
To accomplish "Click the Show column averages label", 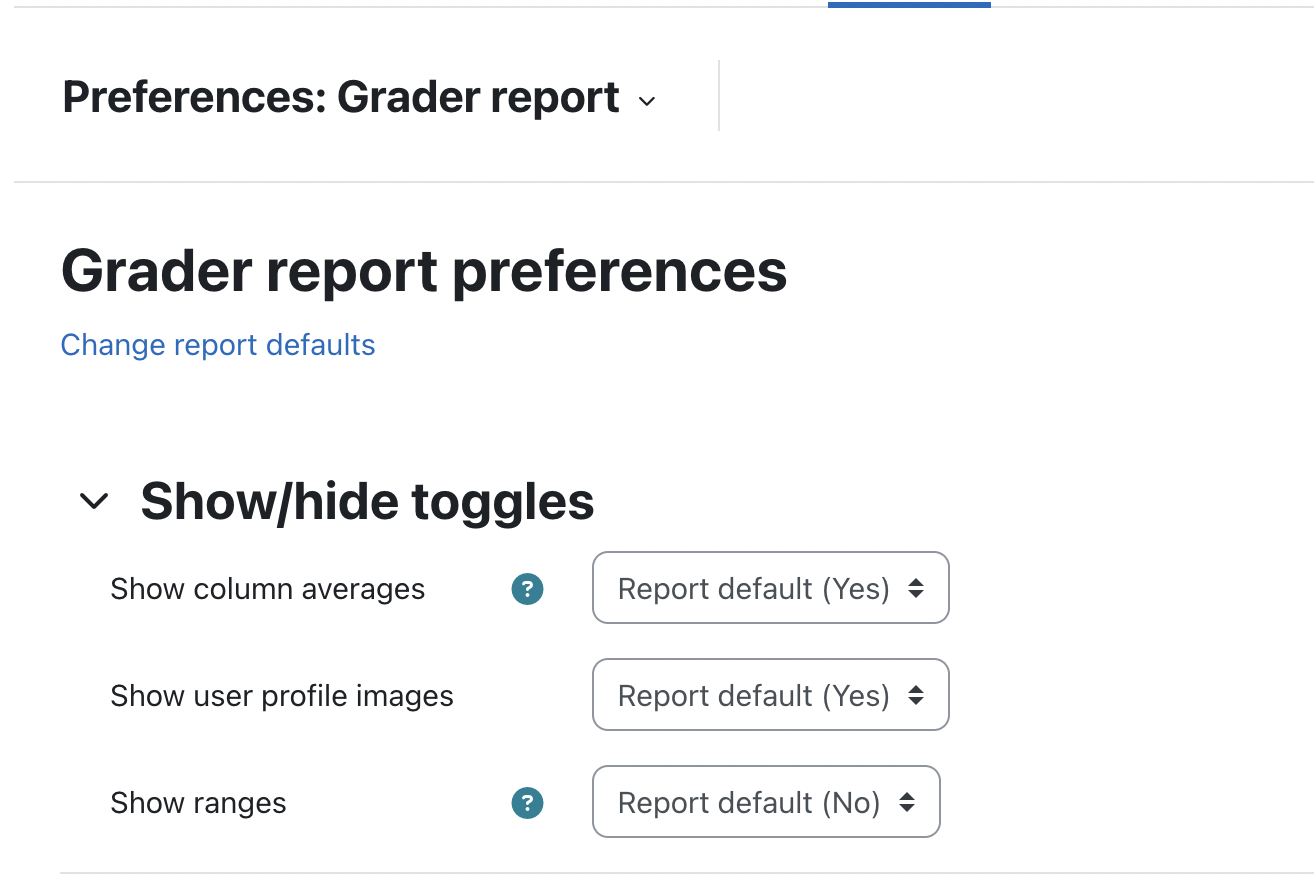I will 268,589.
